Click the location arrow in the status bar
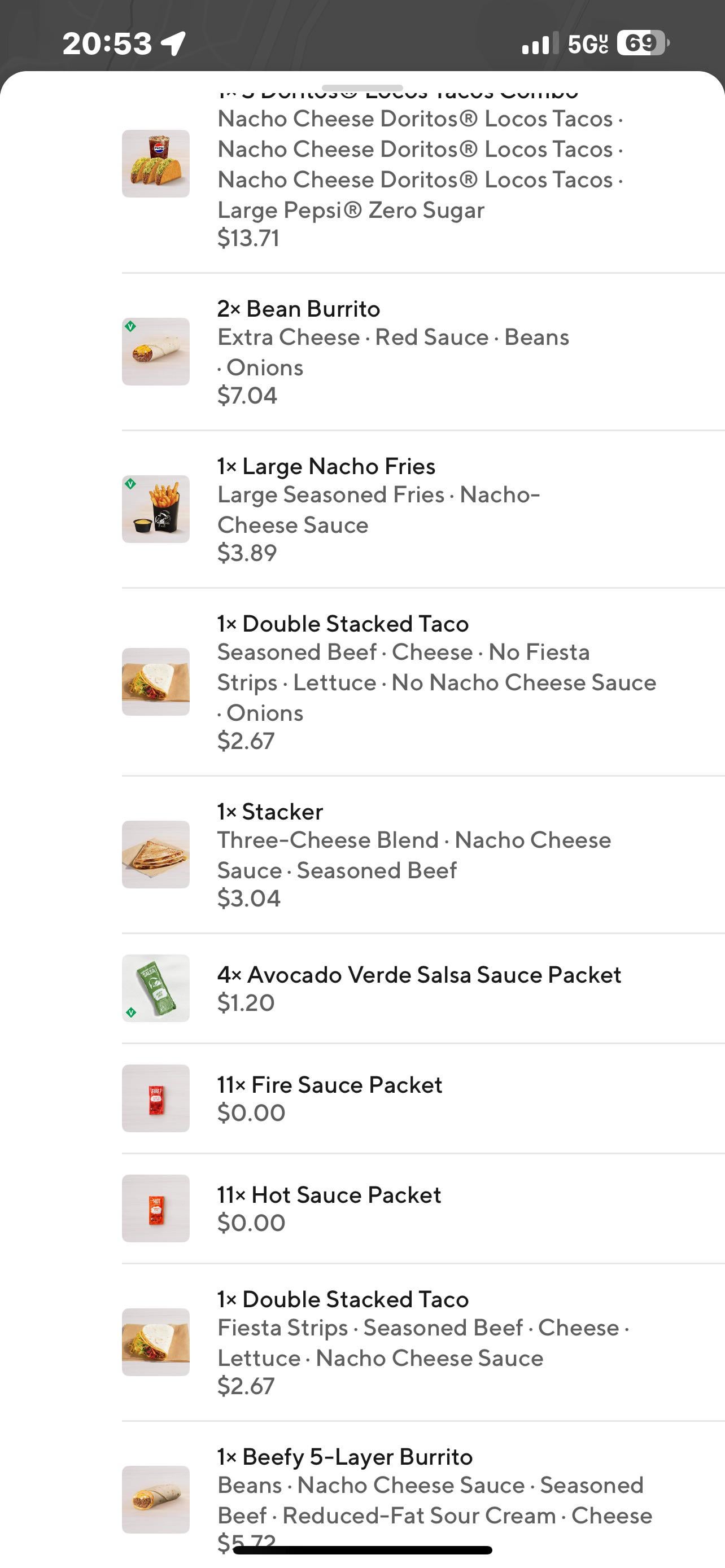 pyautogui.click(x=173, y=43)
